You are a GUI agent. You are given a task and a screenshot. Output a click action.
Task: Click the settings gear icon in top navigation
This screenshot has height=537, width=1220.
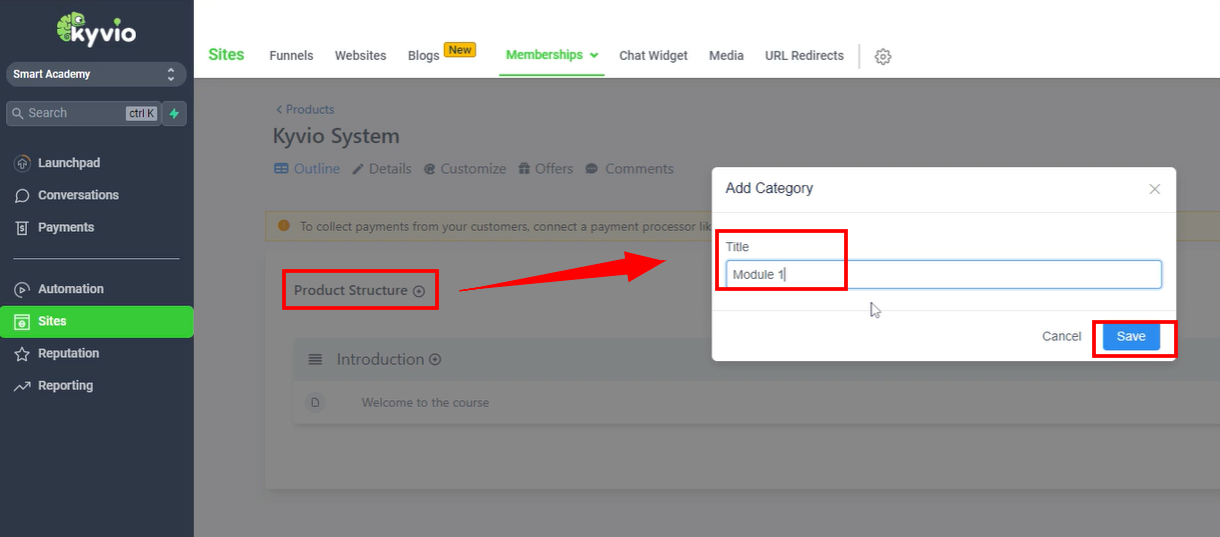point(882,57)
